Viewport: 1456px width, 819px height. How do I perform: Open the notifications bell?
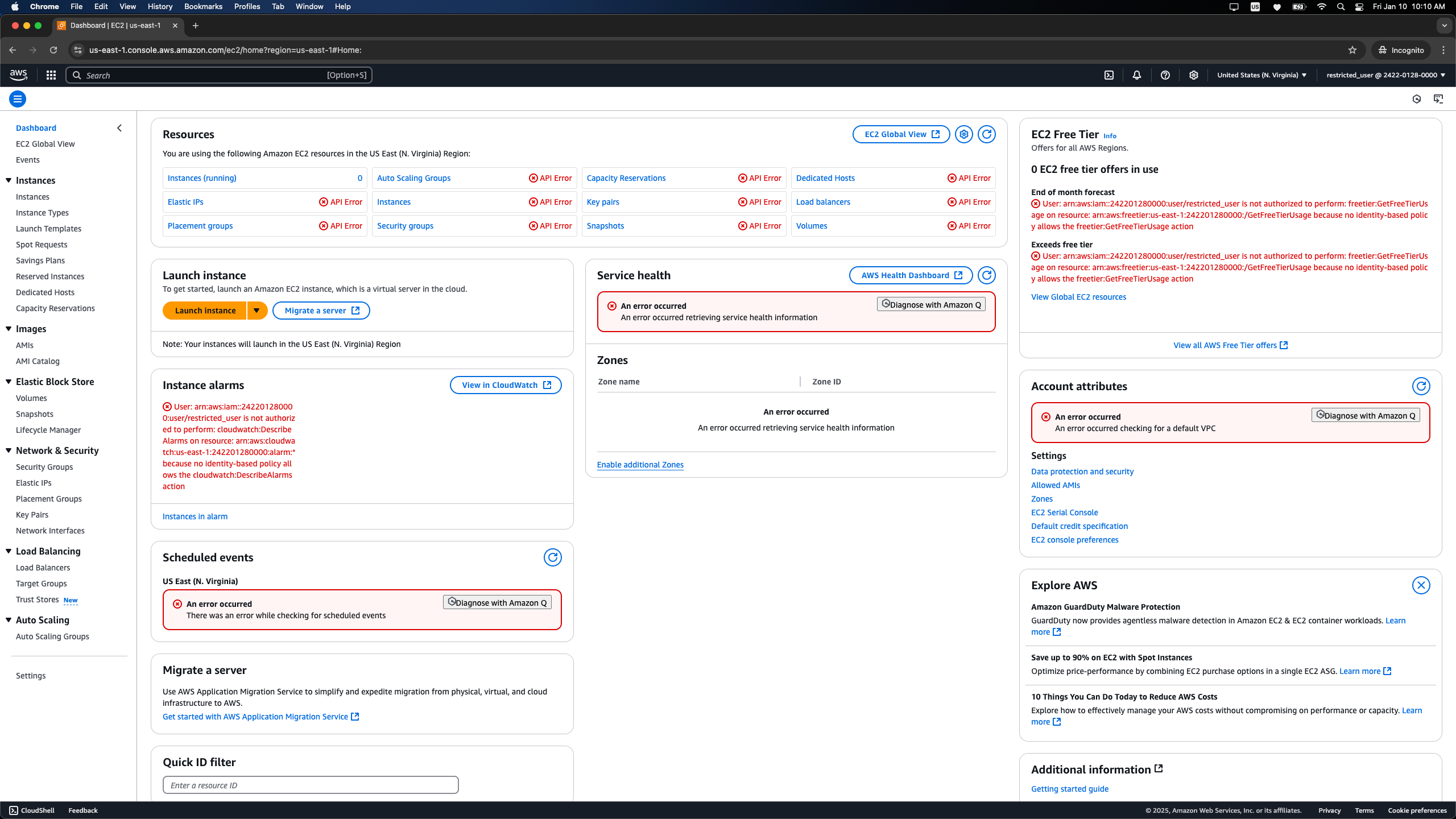pos(1136,75)
